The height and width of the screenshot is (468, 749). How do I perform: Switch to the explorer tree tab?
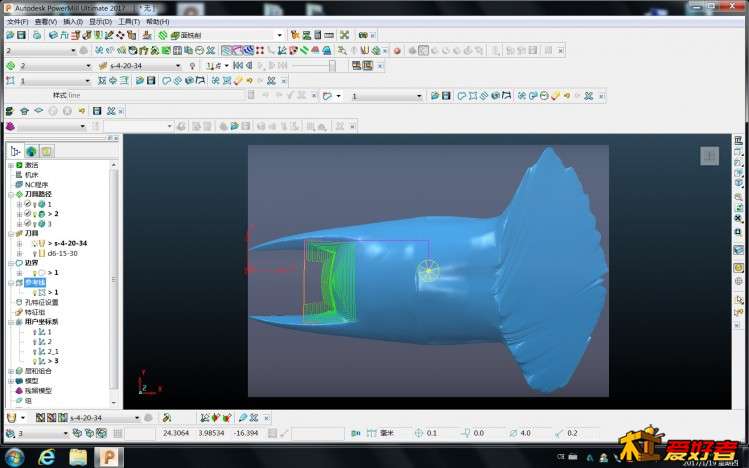click(15, 151)
